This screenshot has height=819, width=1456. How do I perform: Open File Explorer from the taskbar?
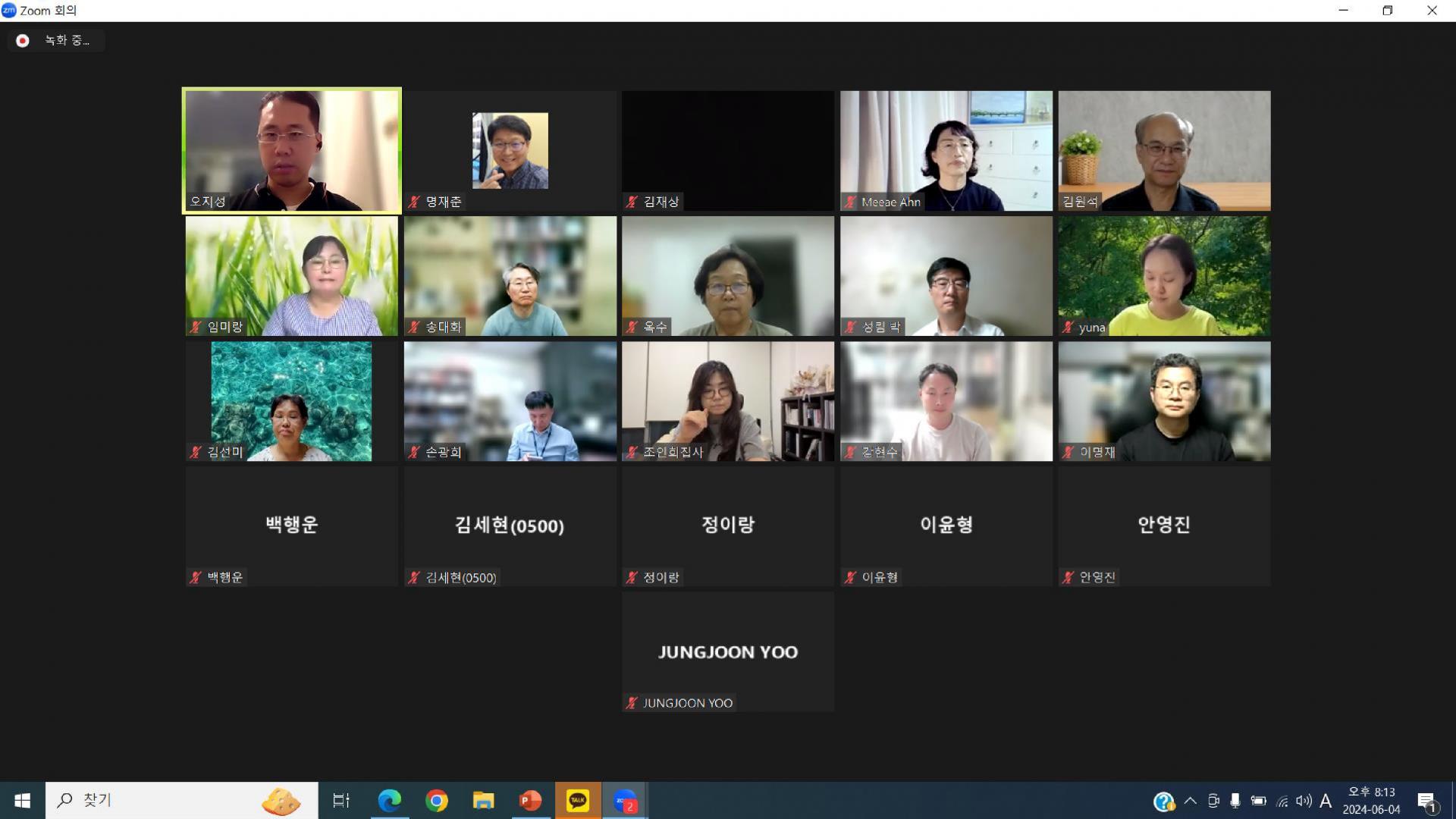tap(483, 800)
